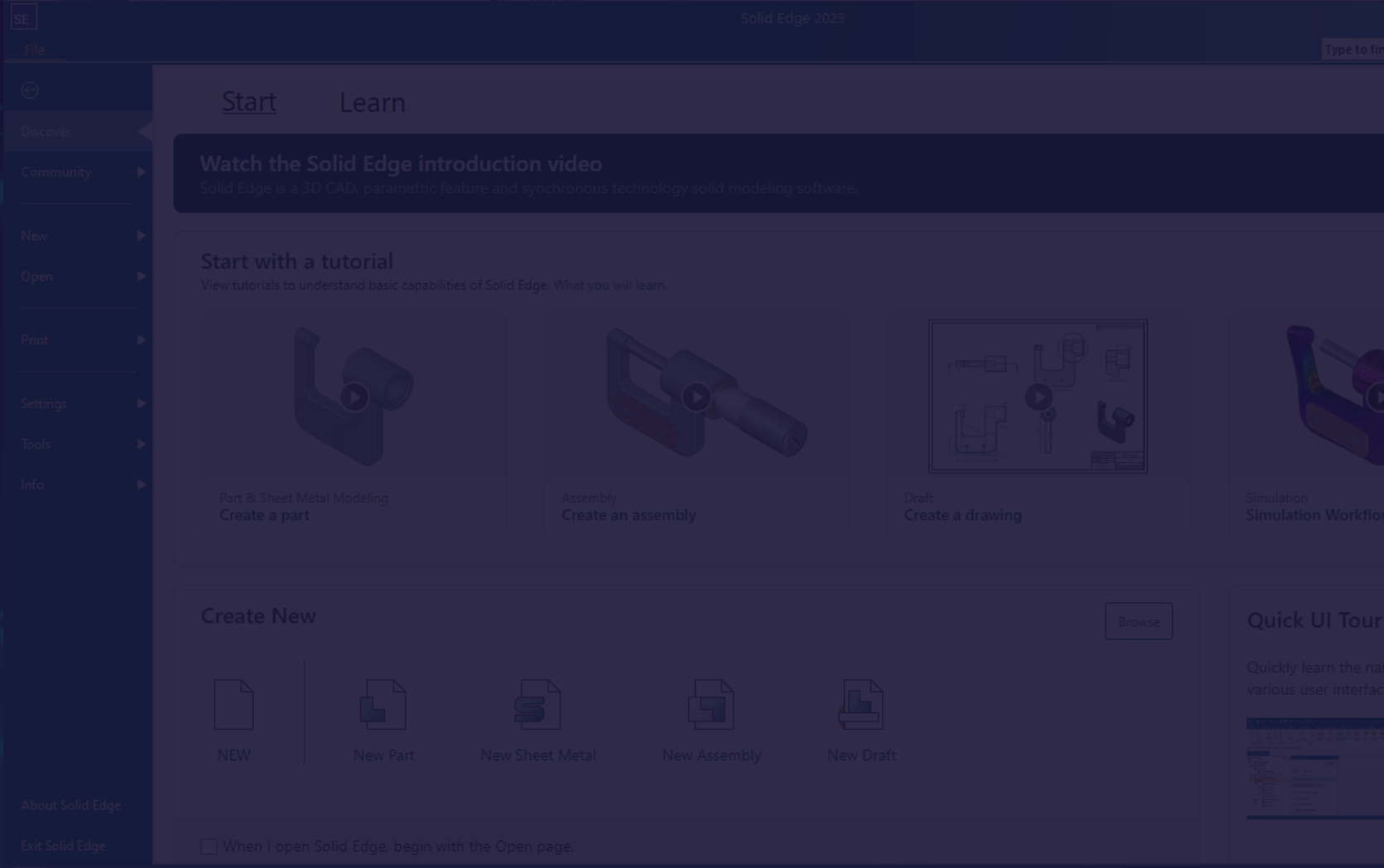Click the Quick UI Tour heading
1384x868 pixels.
pos(1314,620)
